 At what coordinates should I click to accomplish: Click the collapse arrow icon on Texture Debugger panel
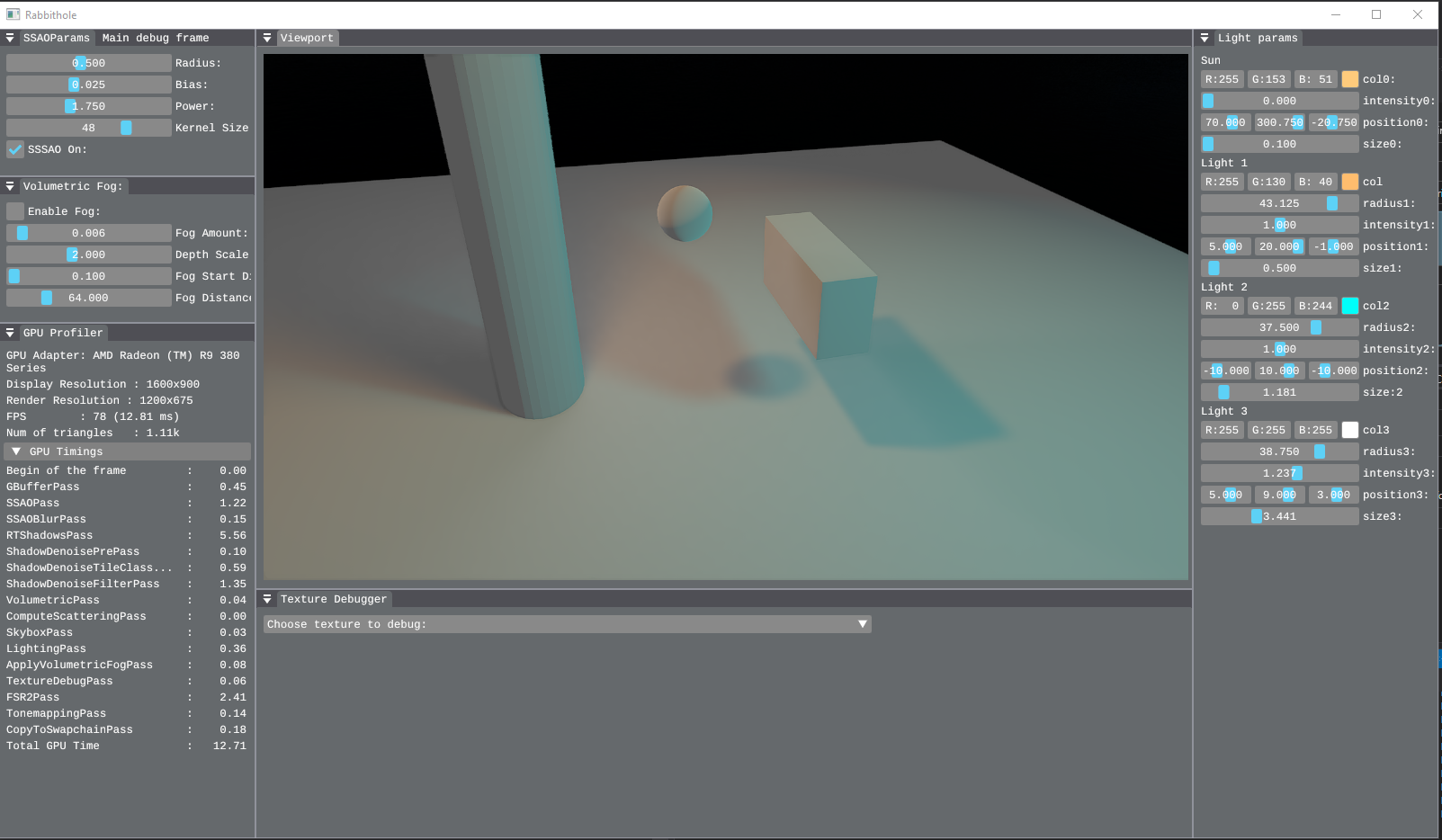(x=267, y=598)
